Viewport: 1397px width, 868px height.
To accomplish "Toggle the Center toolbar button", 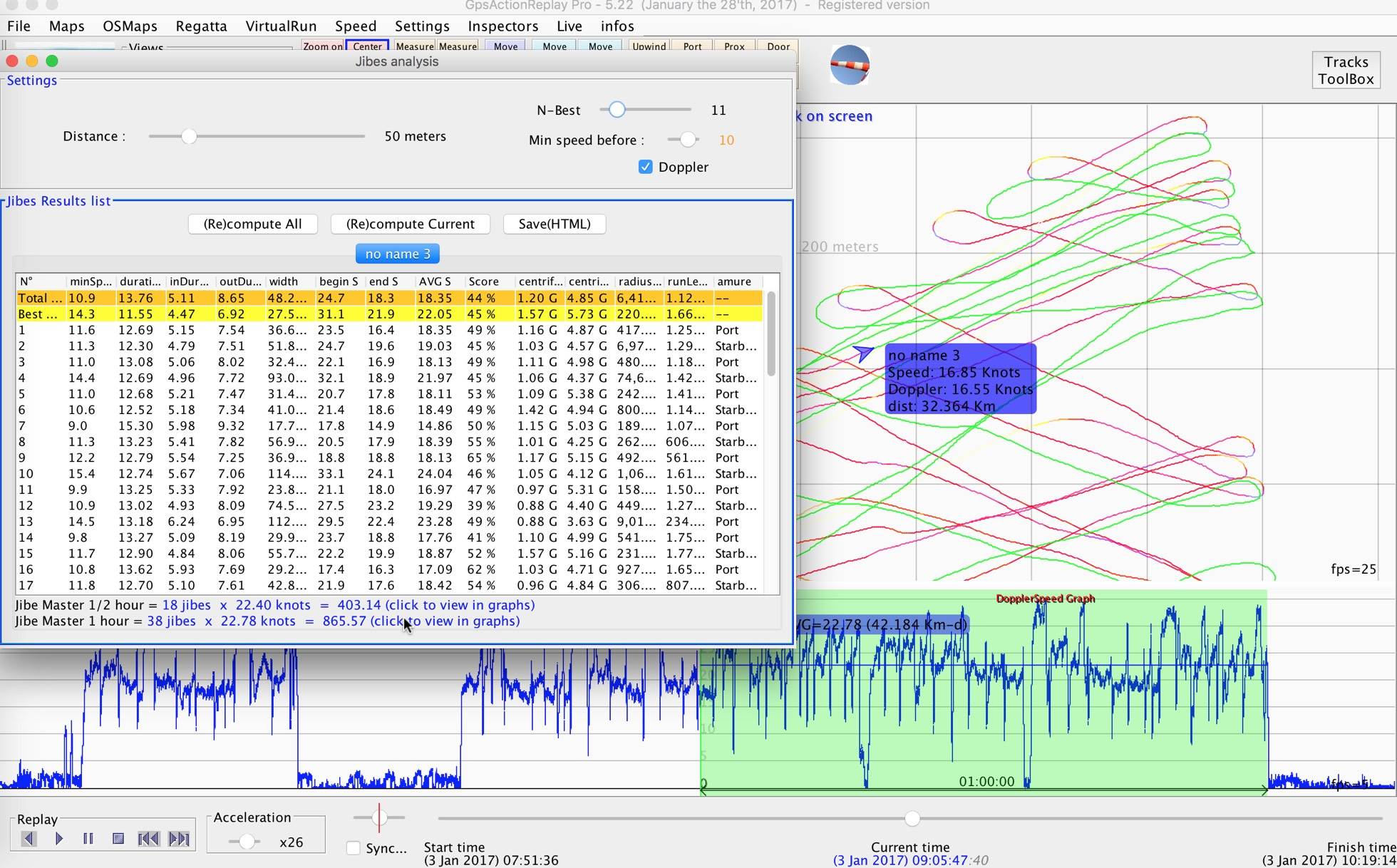I will pos(367,46).
